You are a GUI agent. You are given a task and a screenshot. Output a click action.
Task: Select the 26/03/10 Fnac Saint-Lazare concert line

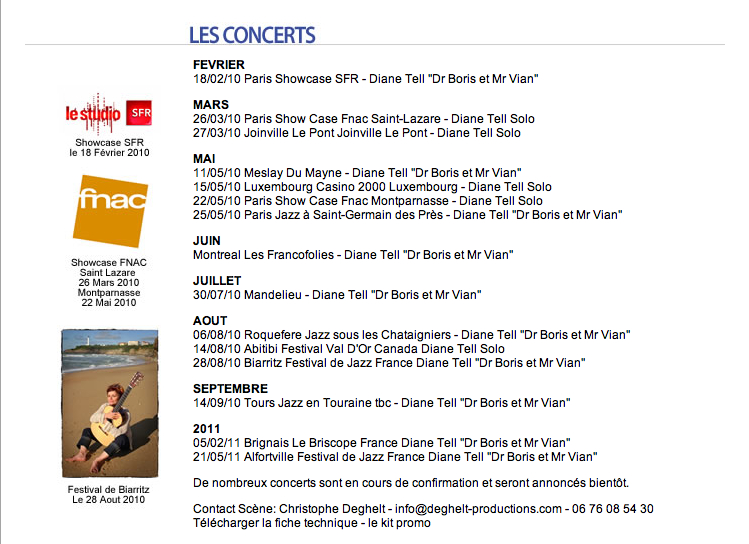364,119
